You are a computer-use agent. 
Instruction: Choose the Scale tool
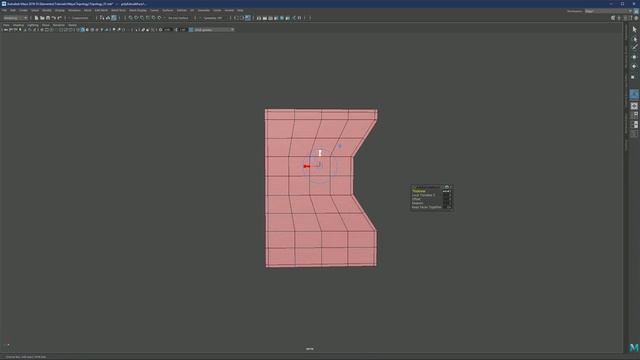[x=634, y=76]
